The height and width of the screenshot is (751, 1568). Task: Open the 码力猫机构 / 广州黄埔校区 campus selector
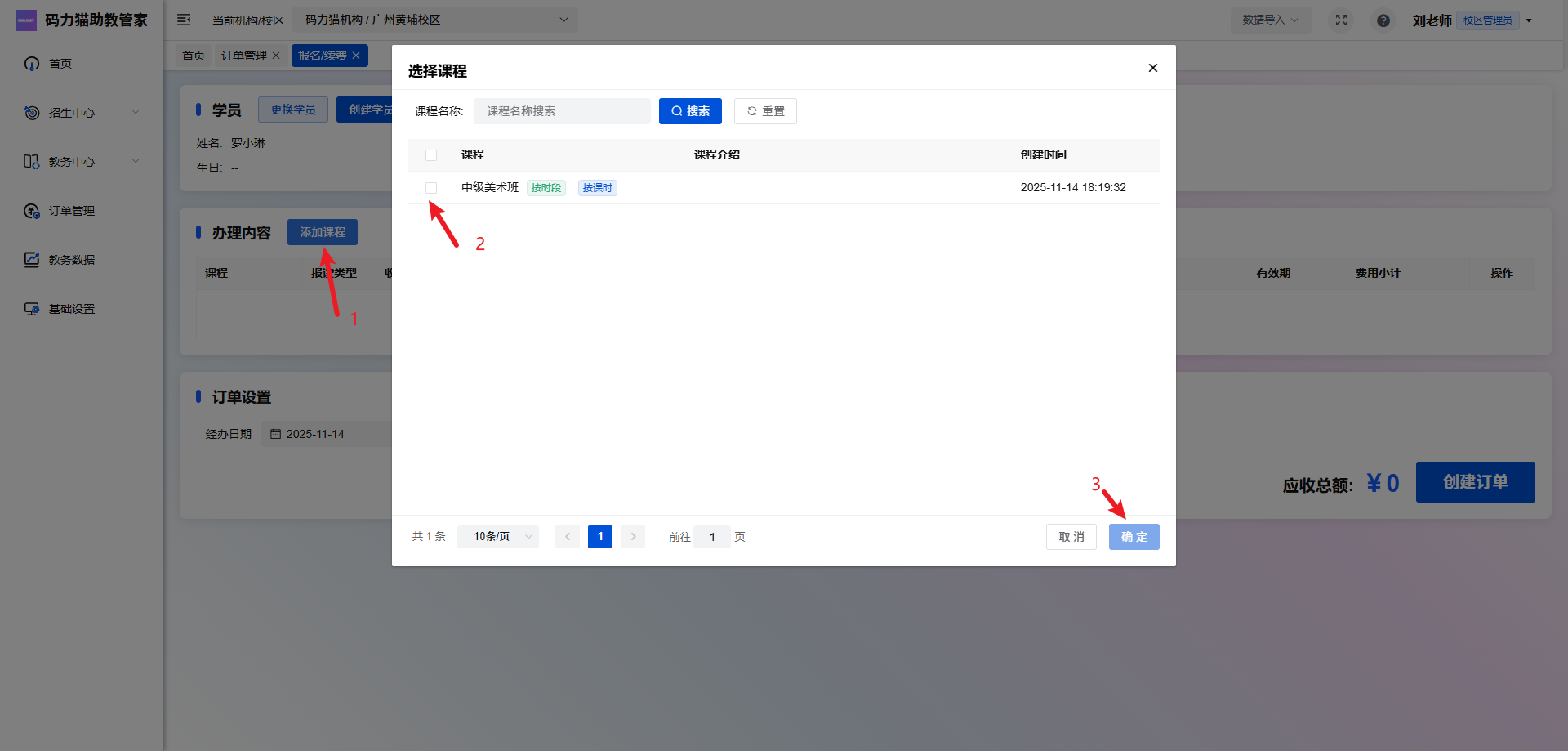[435, 20]
